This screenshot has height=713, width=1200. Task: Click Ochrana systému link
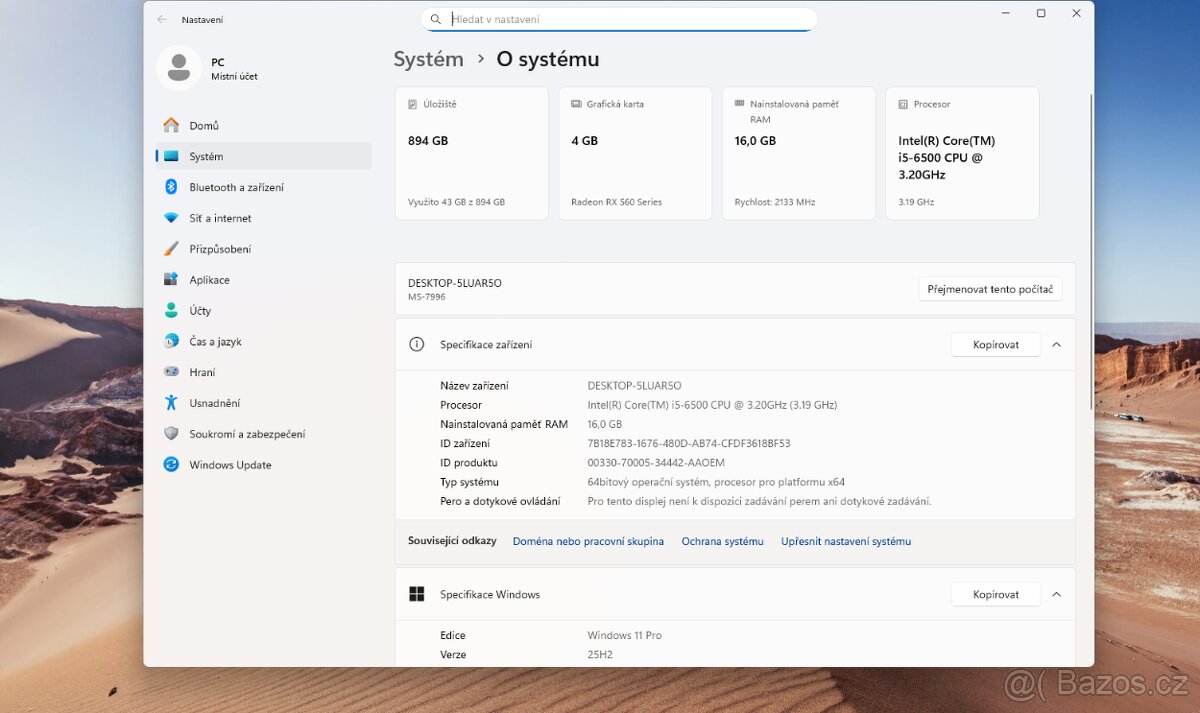click(722, 541)
